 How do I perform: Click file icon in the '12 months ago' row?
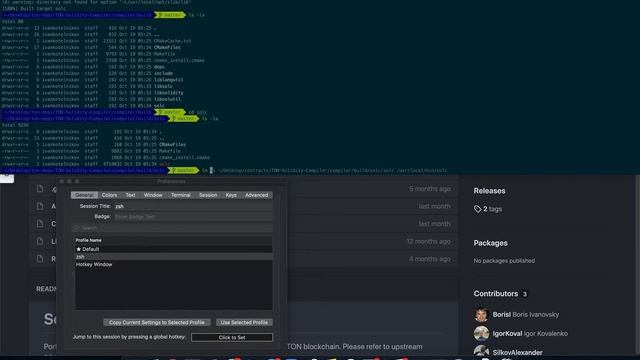40,241
